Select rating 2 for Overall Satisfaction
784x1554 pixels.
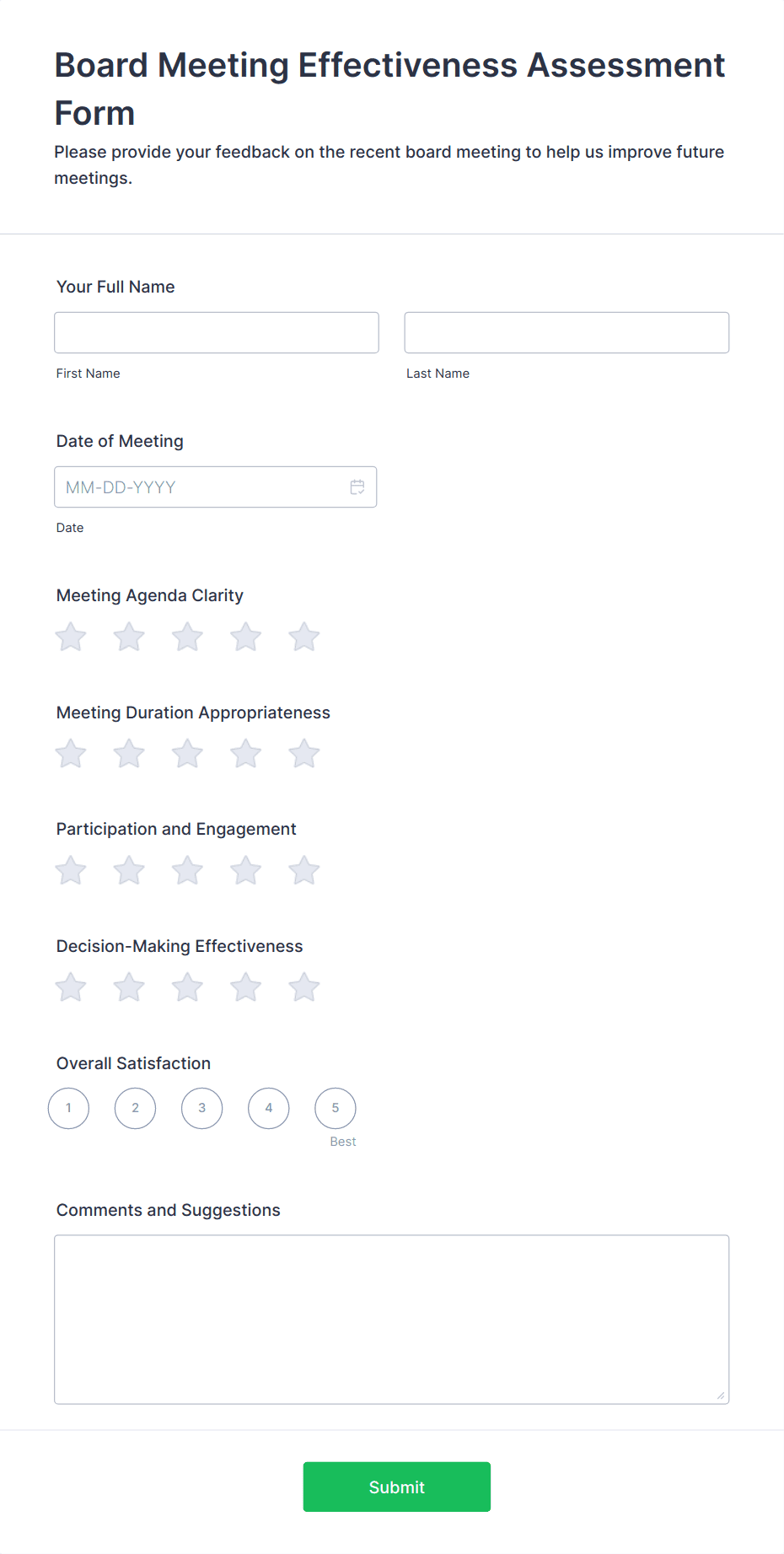(135, 1108)
